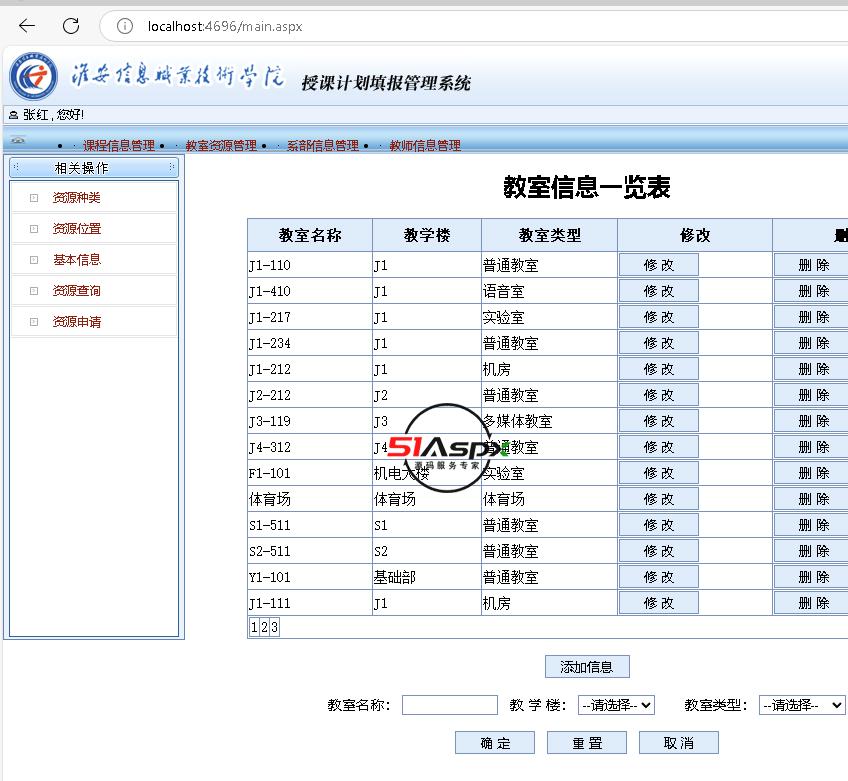The width and height of the screenshot is (848, 781).
Task: Click 修改 button for classroom J1-110
Action: point(658,265)
